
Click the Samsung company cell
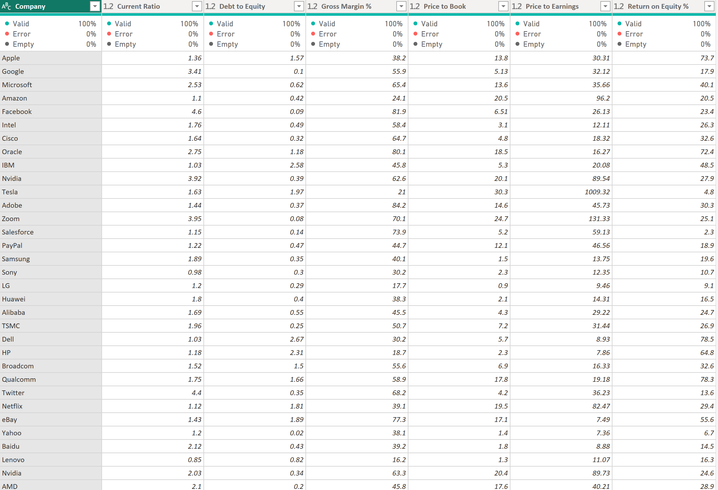point(50,259)
